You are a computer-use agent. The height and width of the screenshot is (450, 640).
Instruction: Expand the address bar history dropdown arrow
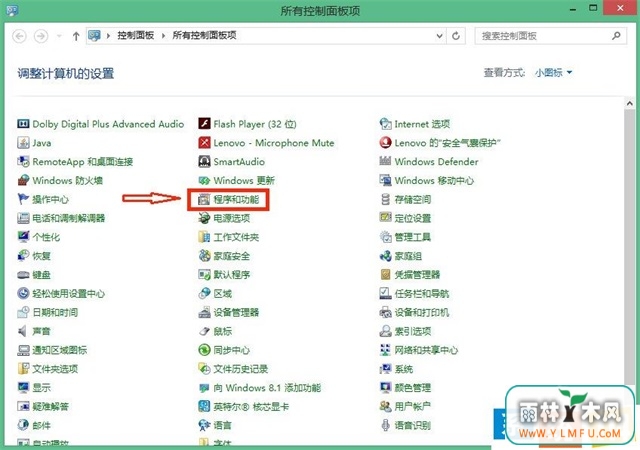(439, 36)
